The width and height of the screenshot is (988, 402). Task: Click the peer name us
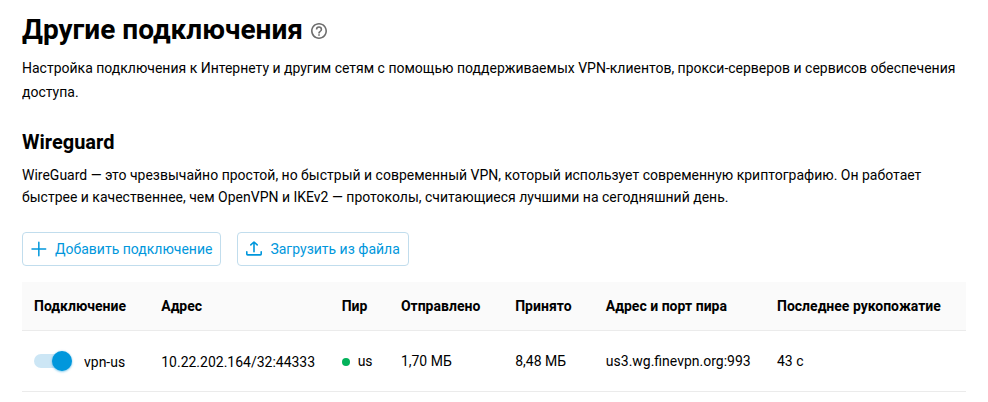click(x=365, y=362)
